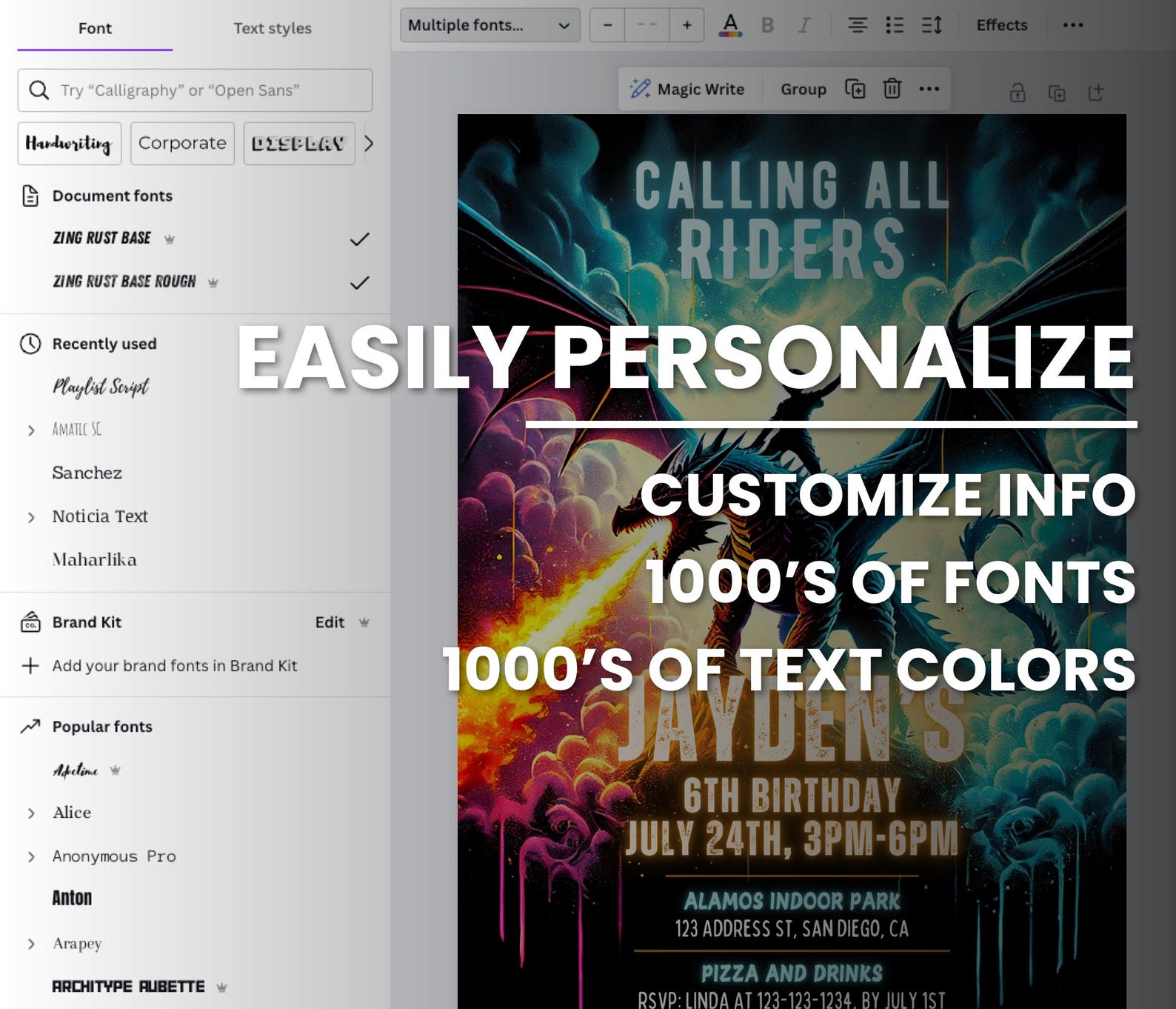Open more options in top toolbar
This screenshot has width=1176, height=1009.
coord(1072,25)
